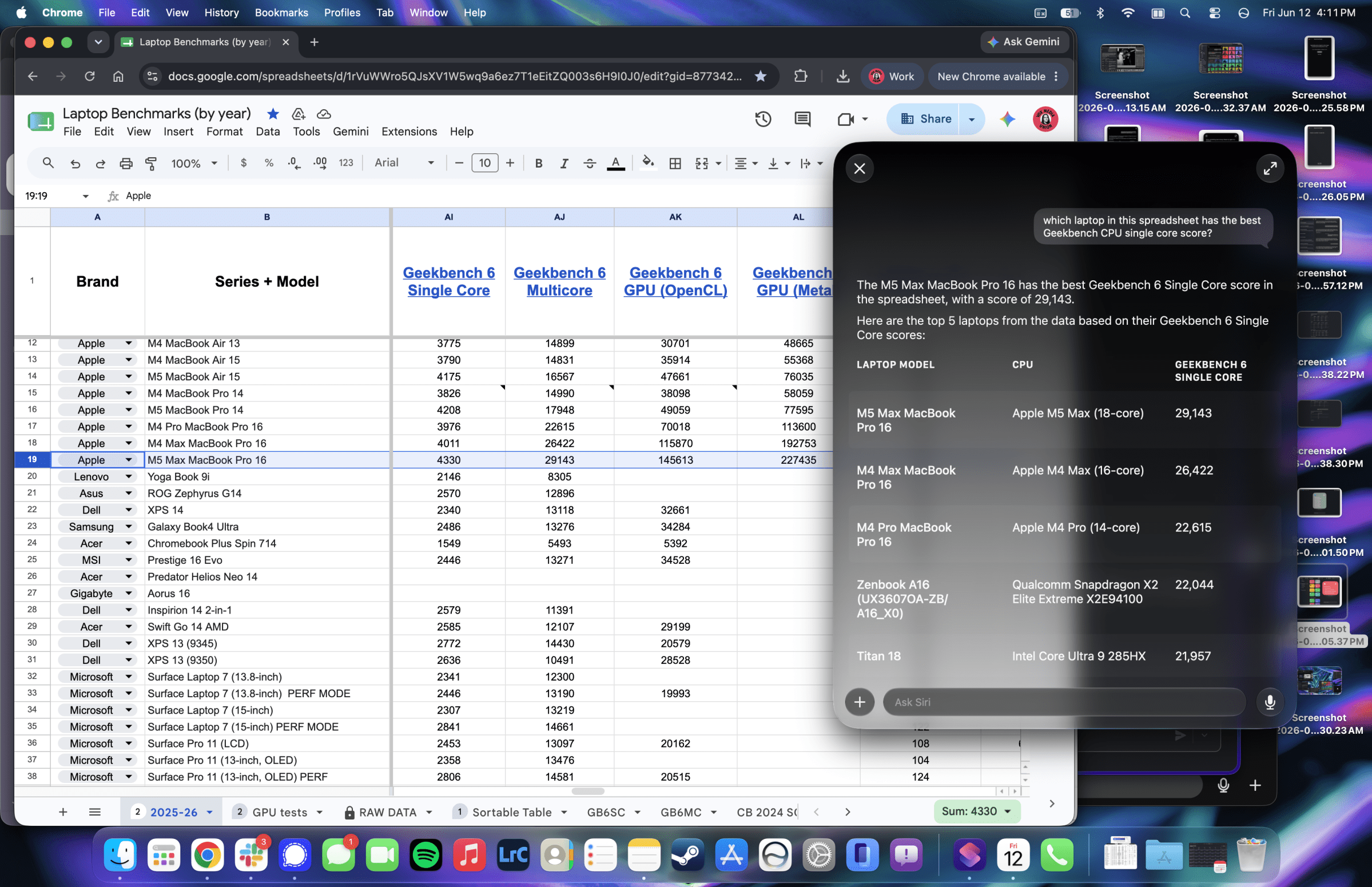The height and width of the screenshot is (887, 1372).
Task: Open Geekbench 6 GPU (OpenCL) link
Action: [x=675, y=281]
